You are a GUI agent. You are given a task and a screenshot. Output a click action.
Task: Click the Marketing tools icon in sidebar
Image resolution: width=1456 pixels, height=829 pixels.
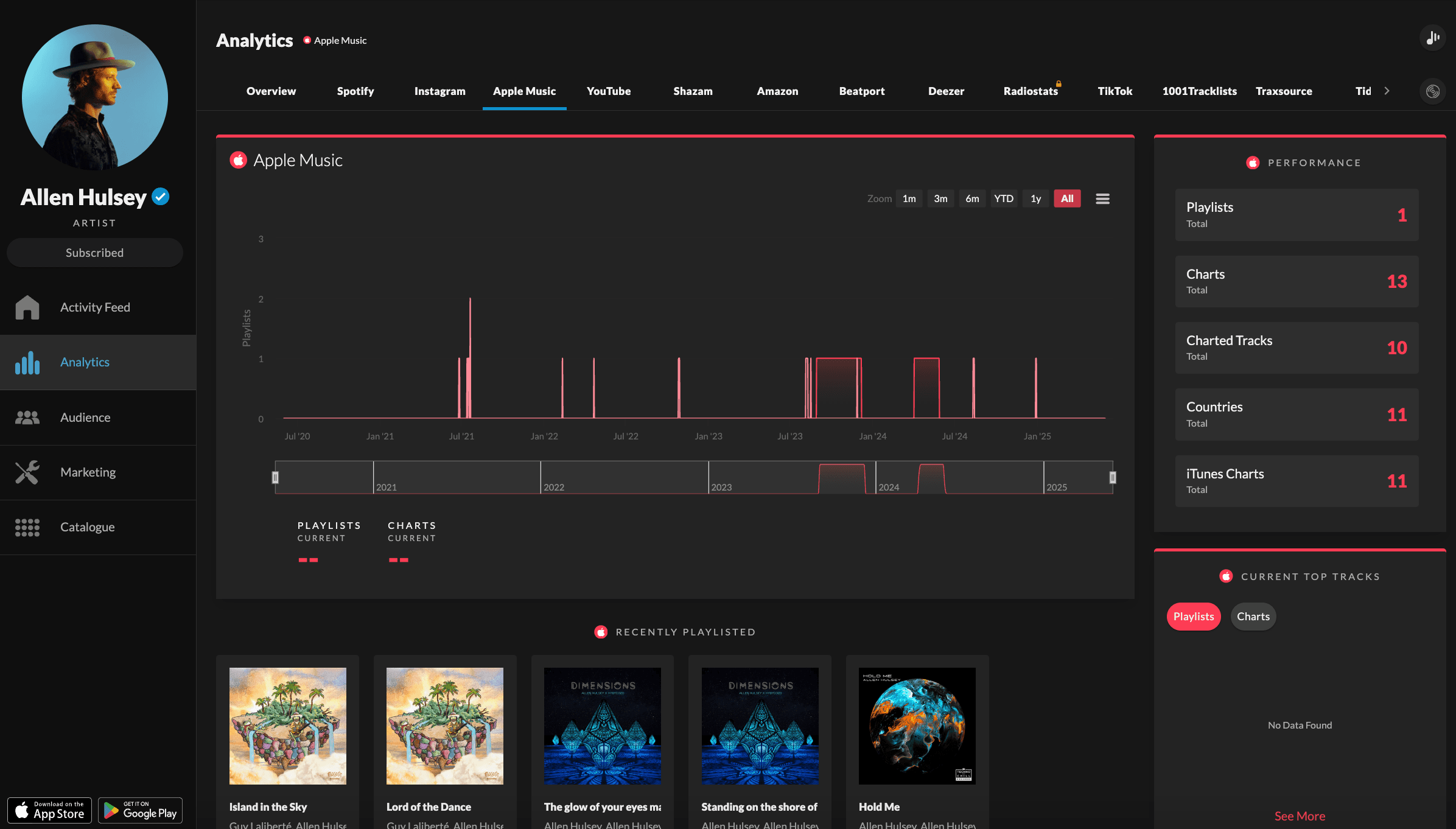point(27,472)
